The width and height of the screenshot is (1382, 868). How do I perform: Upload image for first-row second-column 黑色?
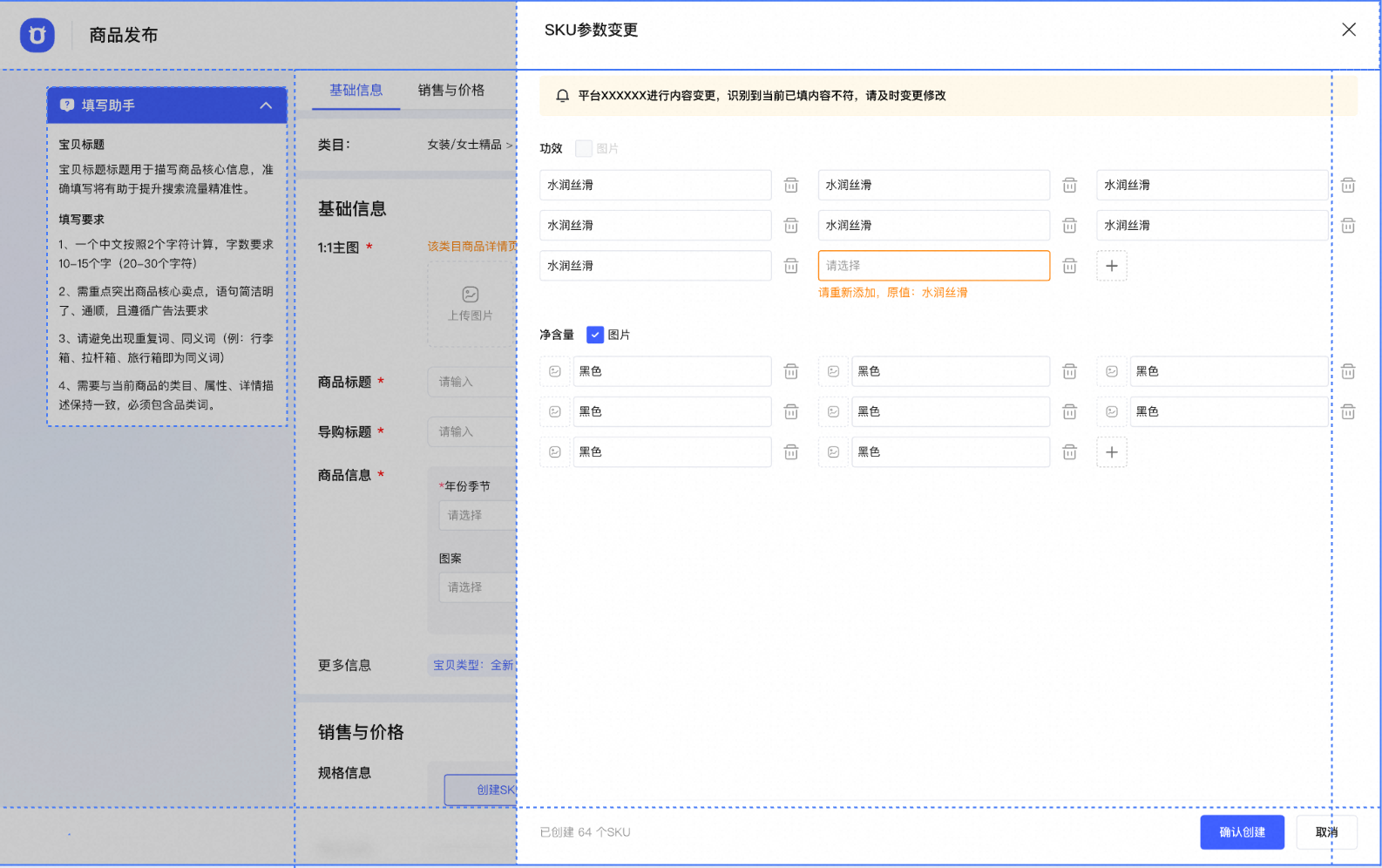(x=833, y=371)
